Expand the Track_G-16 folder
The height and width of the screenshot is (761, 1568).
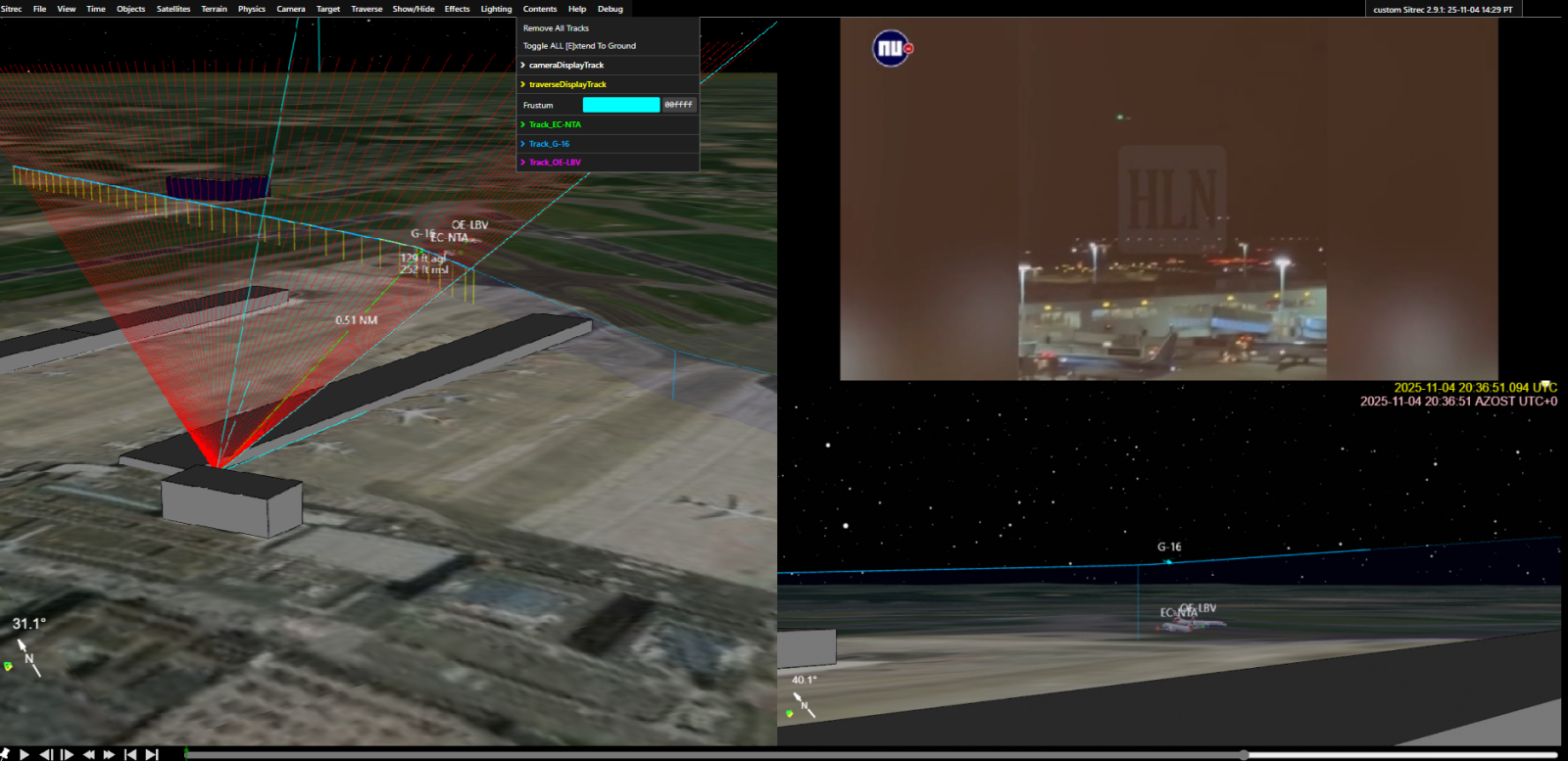(x=549, y=144)
